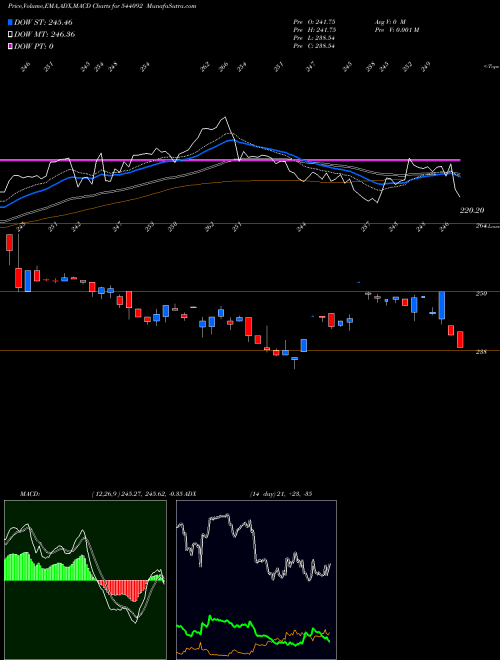Click inside the green MACD histogram panel
The image size is (500, 660).
[x=85, y=580]
